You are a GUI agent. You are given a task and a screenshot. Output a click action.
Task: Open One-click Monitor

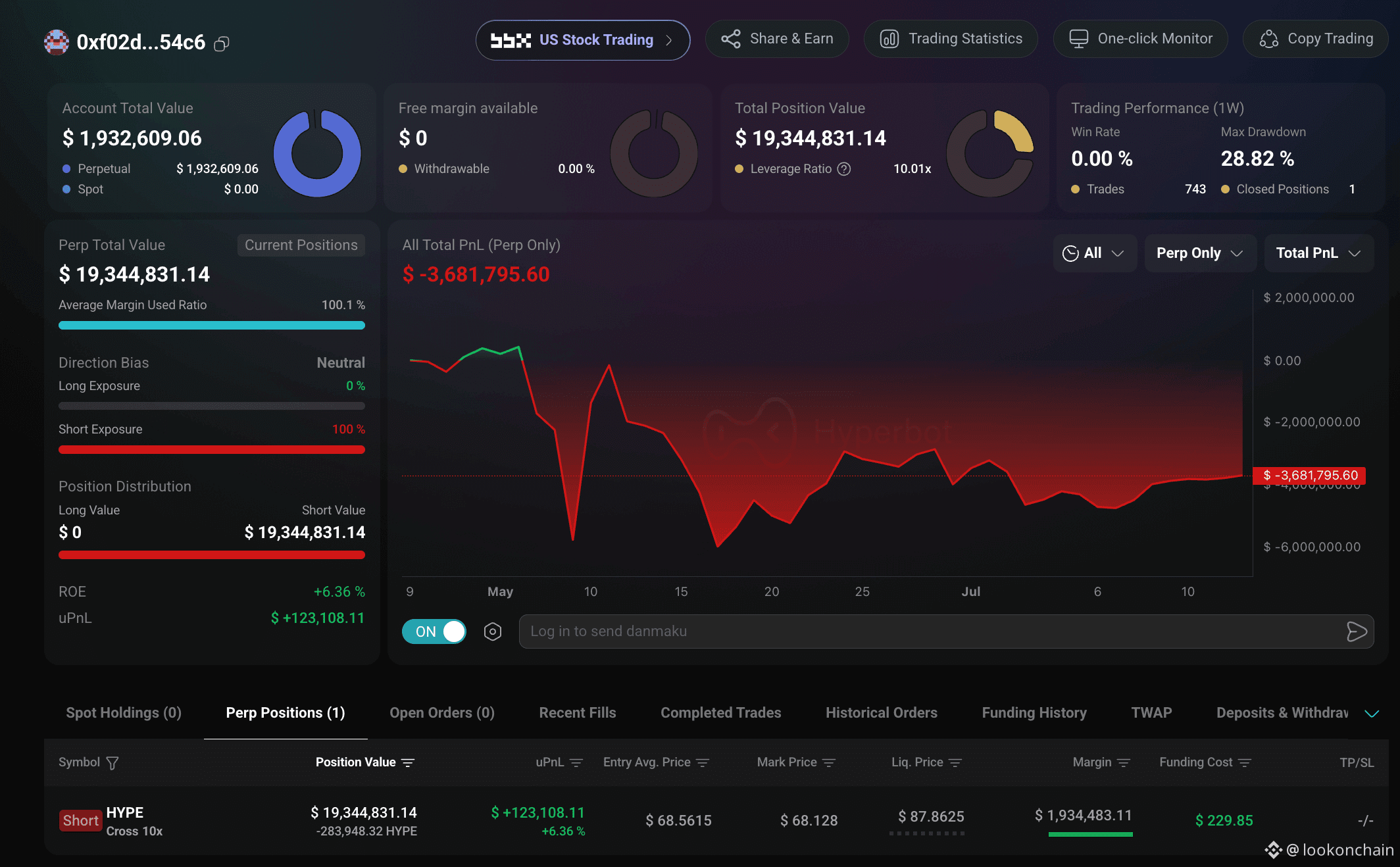[x=1140, y=39]
